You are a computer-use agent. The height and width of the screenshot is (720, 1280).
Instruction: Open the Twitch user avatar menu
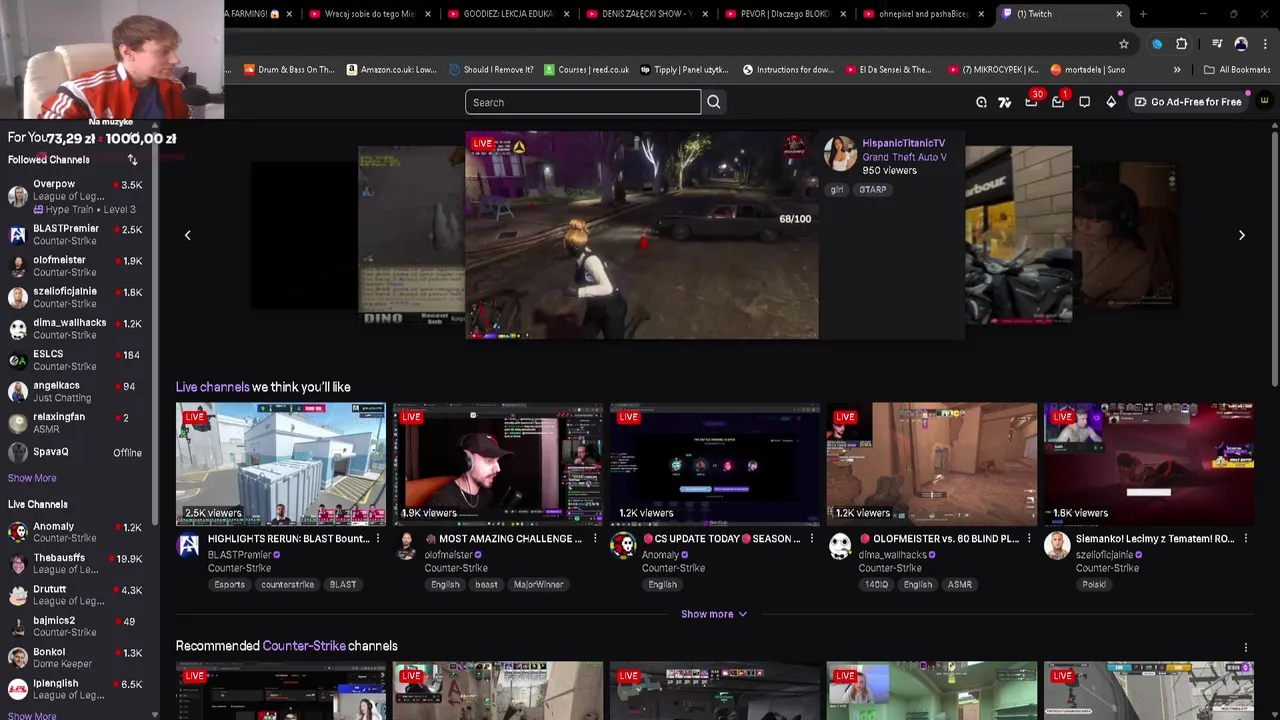click(1264, 101)
